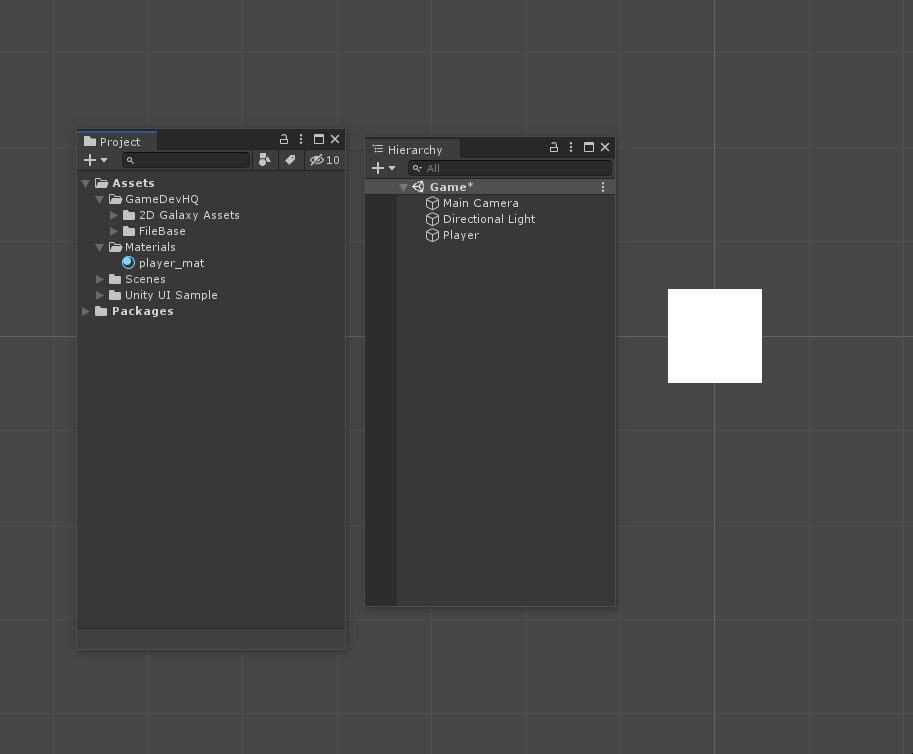
Task: Collapse the Materials folder arrow
Action: click(x=100, y=247)
